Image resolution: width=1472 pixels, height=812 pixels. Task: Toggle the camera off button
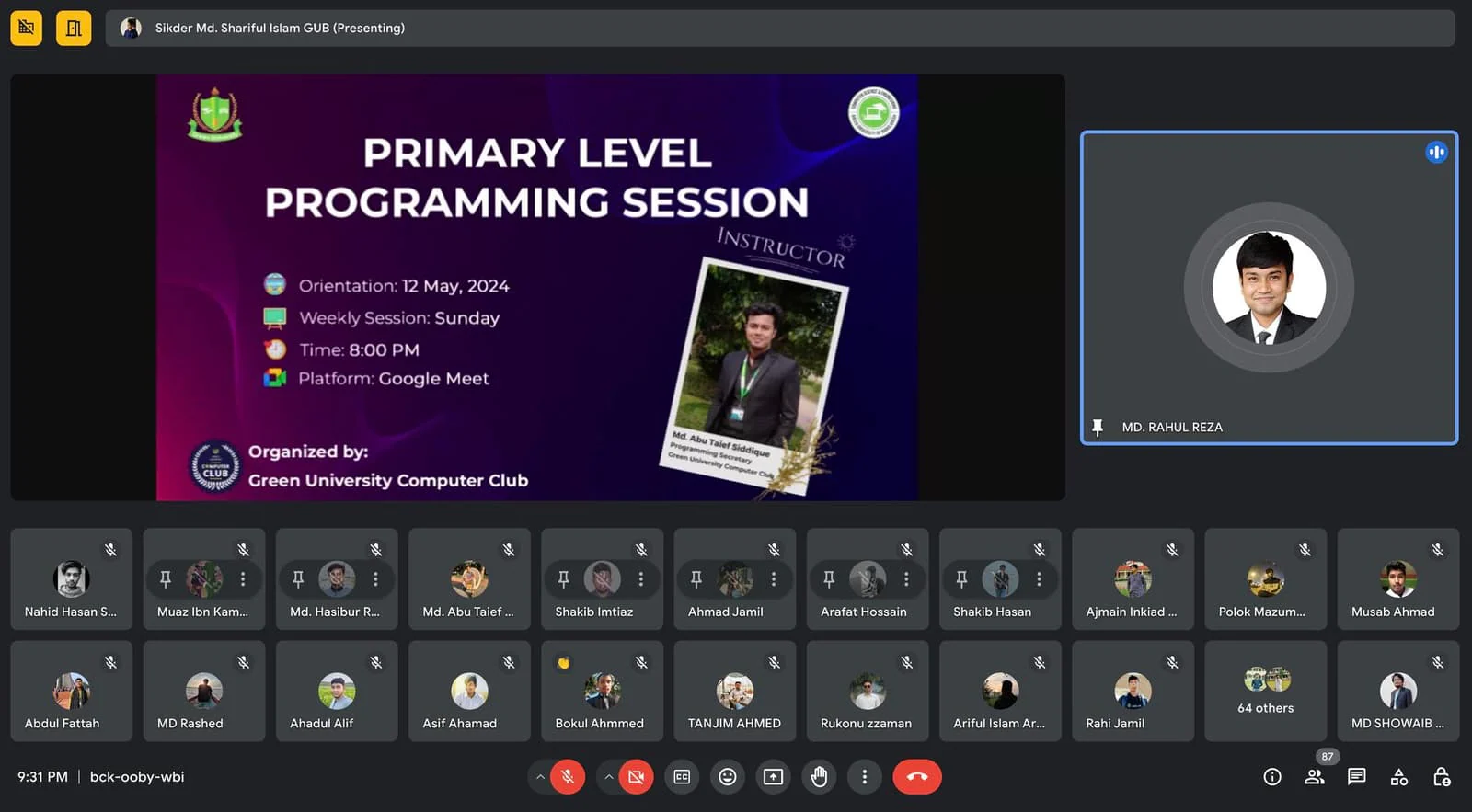636,777
